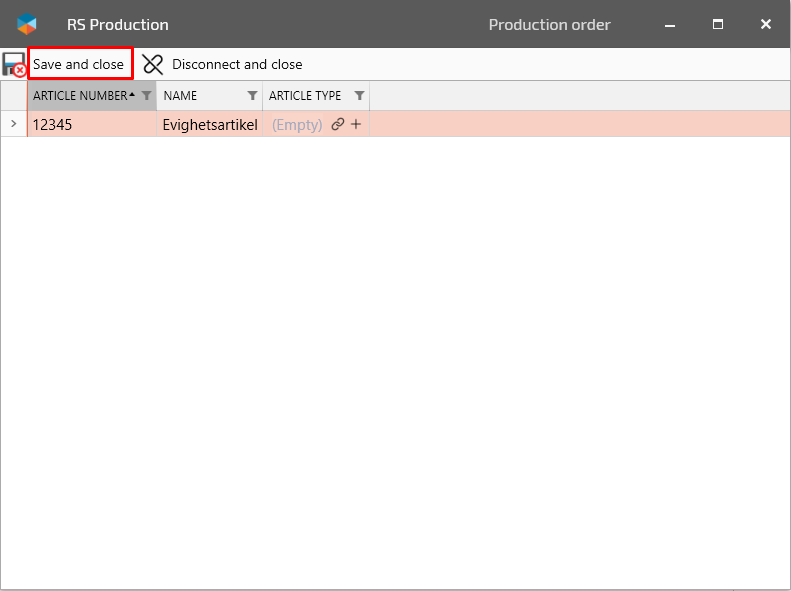Click the floppy disk save icon
The height and width of the screenshot is (591, 791).
(x=14, y=65)
